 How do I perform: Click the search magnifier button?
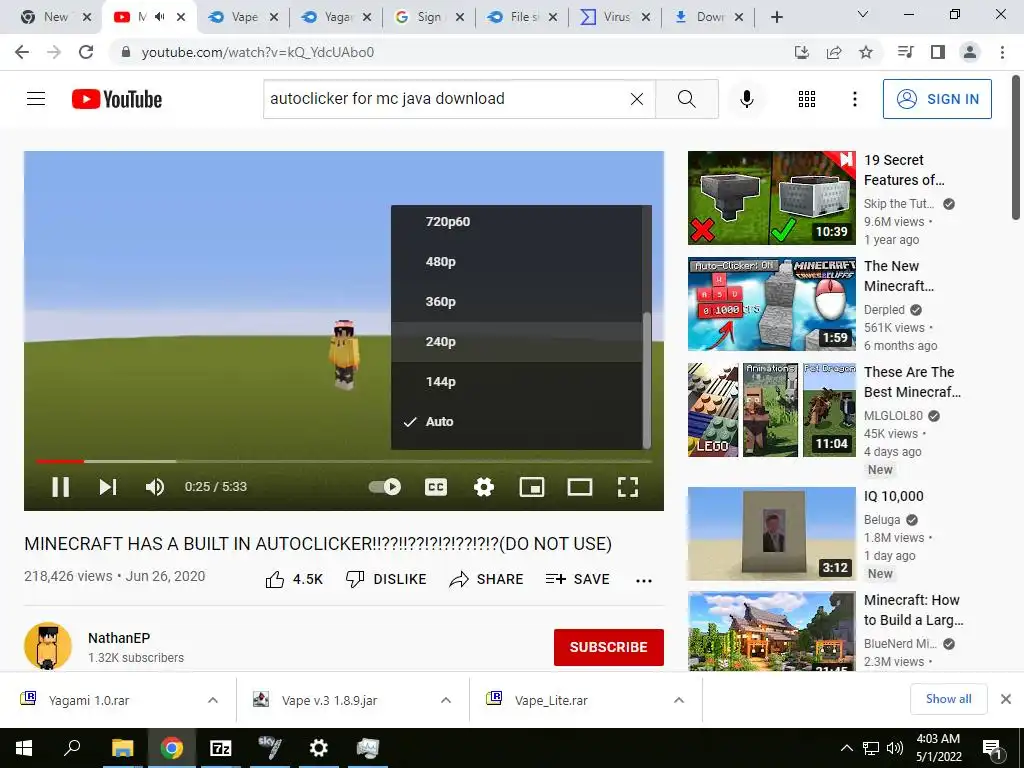point(686,99)
